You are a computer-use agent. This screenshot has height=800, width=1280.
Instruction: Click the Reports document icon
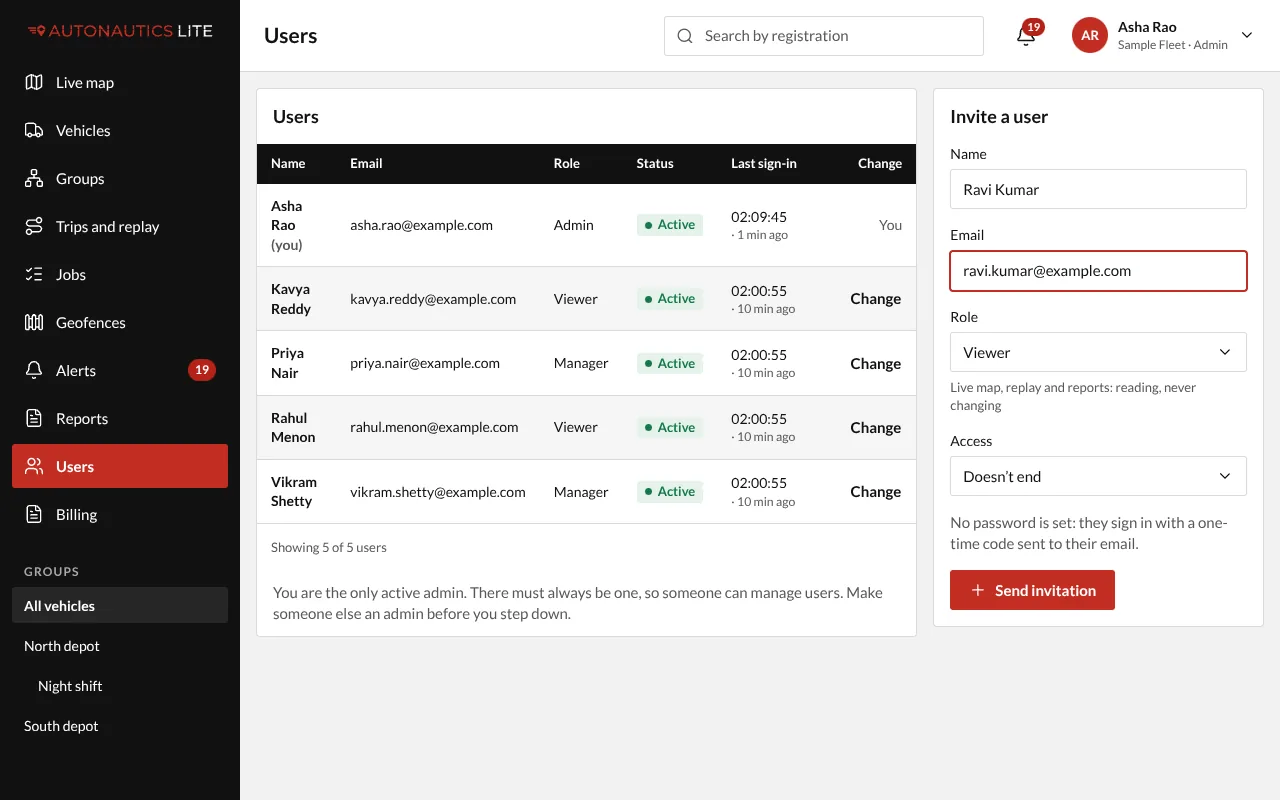34,418
